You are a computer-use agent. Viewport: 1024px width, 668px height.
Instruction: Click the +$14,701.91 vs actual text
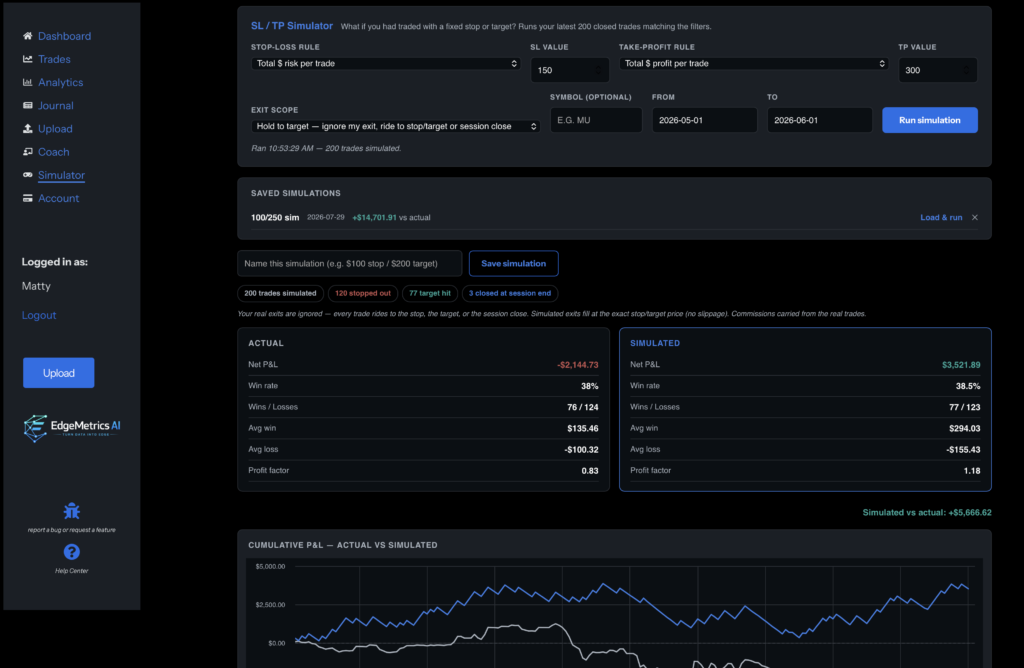click(391, 217)
